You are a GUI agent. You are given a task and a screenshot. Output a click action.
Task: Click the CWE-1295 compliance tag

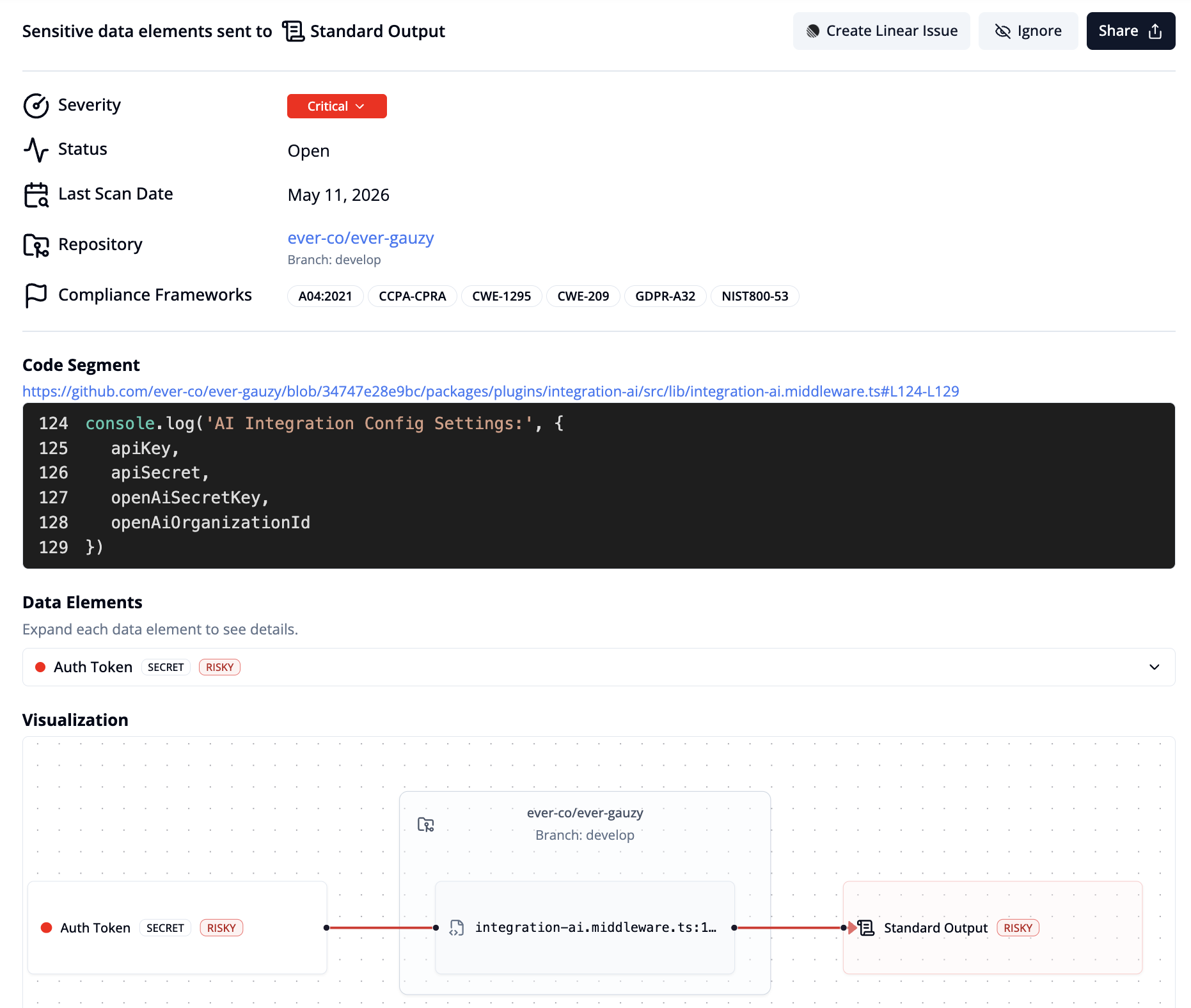coord(501,296)
